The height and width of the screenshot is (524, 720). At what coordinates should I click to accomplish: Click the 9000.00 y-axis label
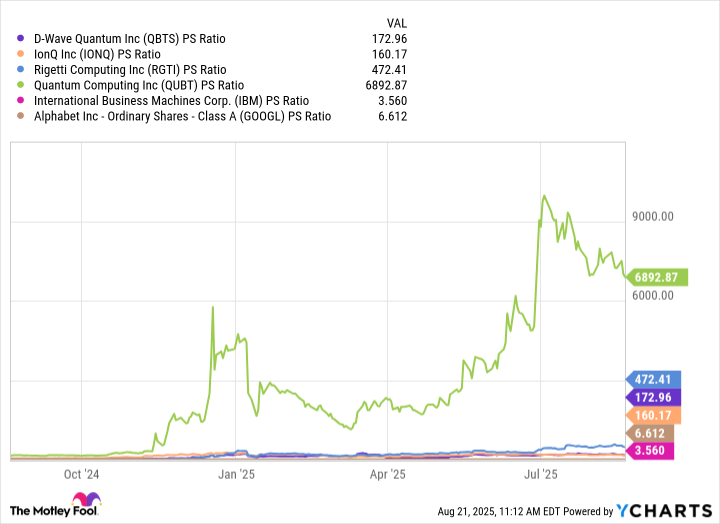653,217
